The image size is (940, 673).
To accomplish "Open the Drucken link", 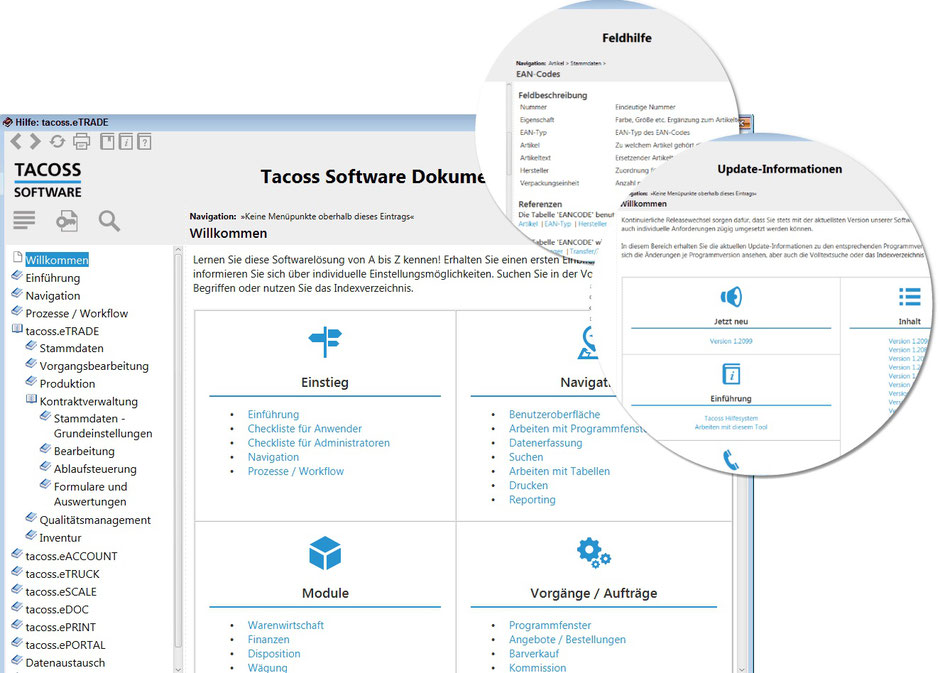I will click(x=528, y=485).
